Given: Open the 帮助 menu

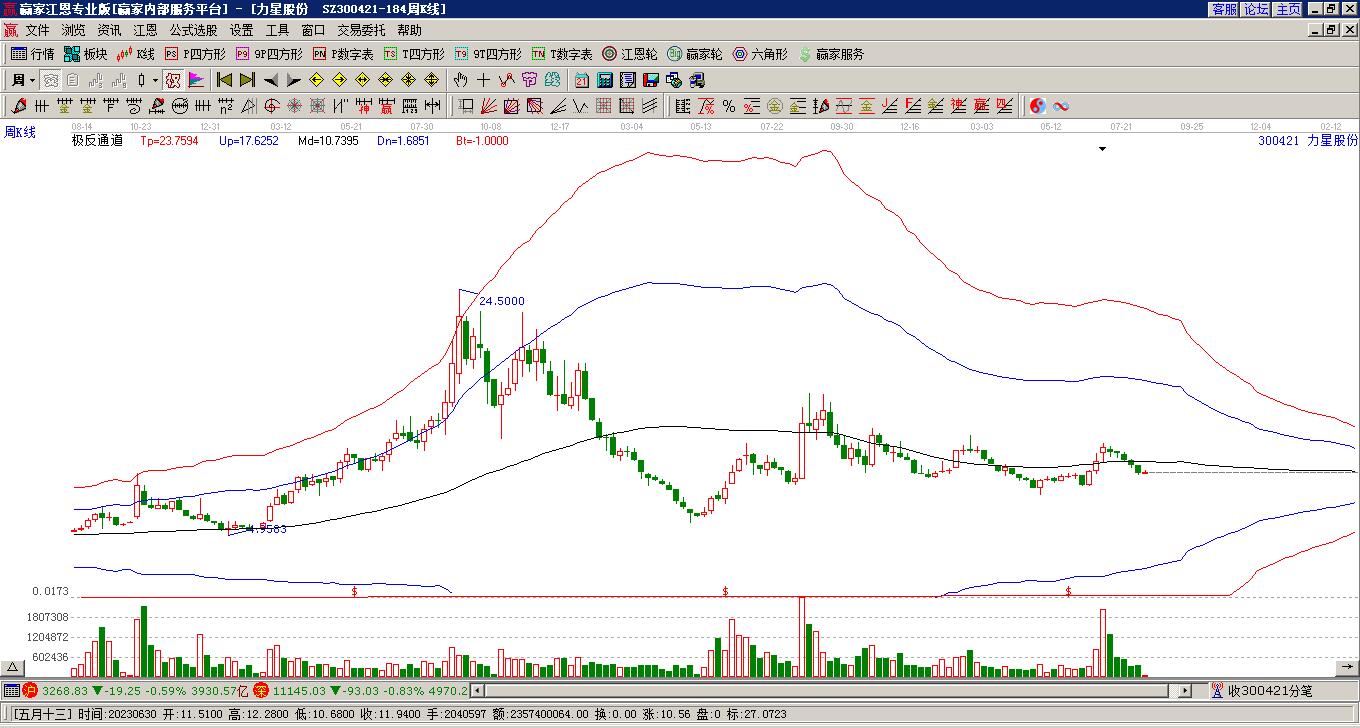Looking at the screenshot, I should click(x=409, y=30).
